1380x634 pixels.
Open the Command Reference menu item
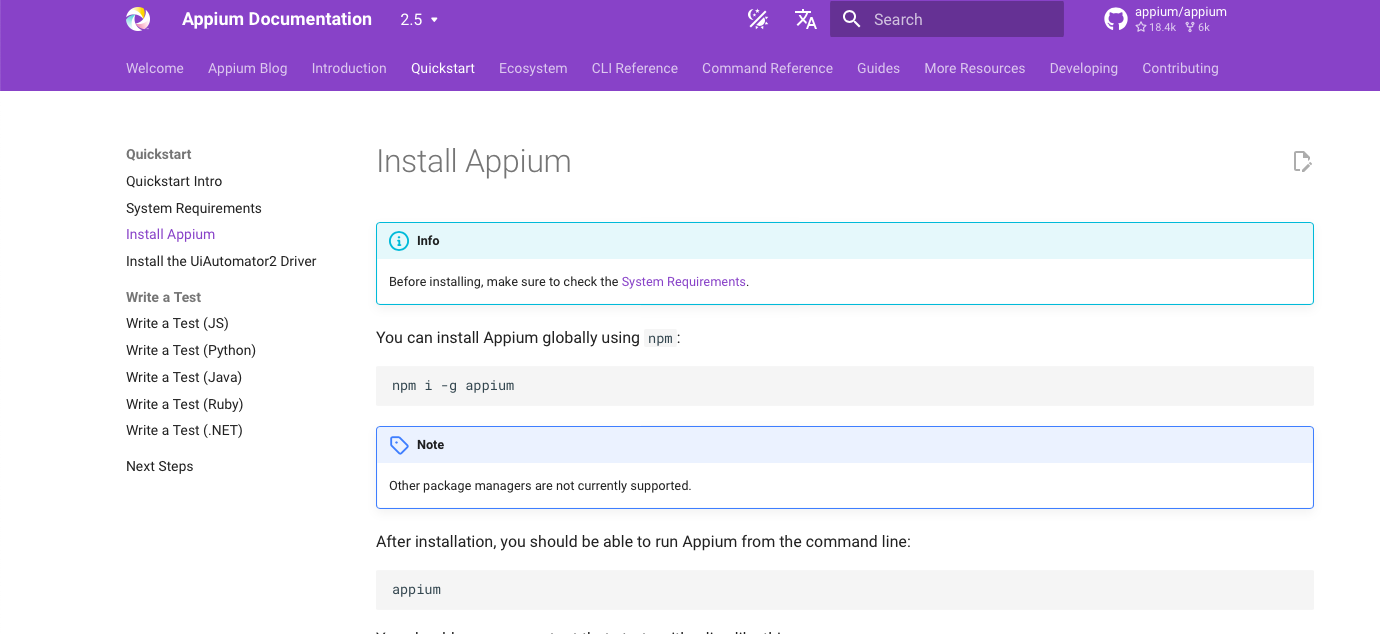coord(767,68)
